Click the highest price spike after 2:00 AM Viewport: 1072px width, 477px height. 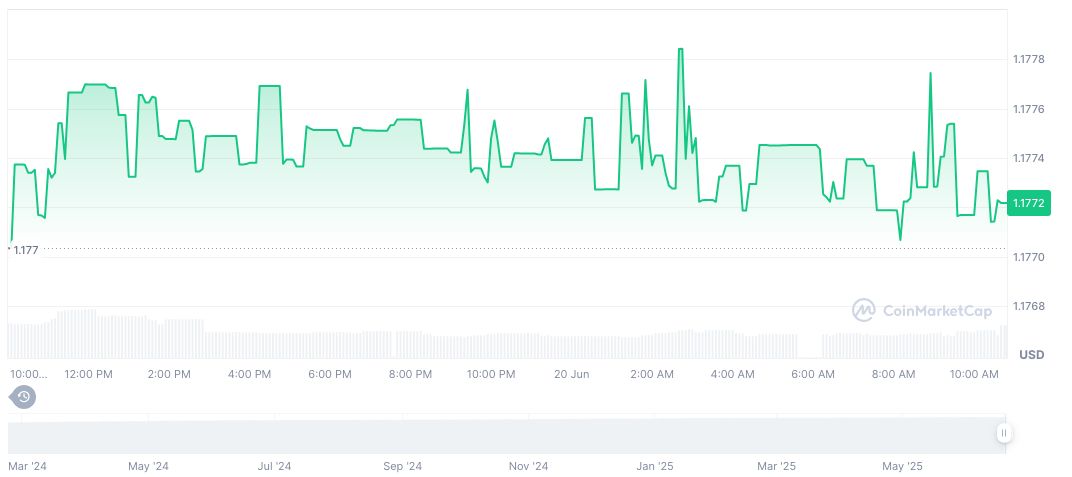[x=681, y=49]
